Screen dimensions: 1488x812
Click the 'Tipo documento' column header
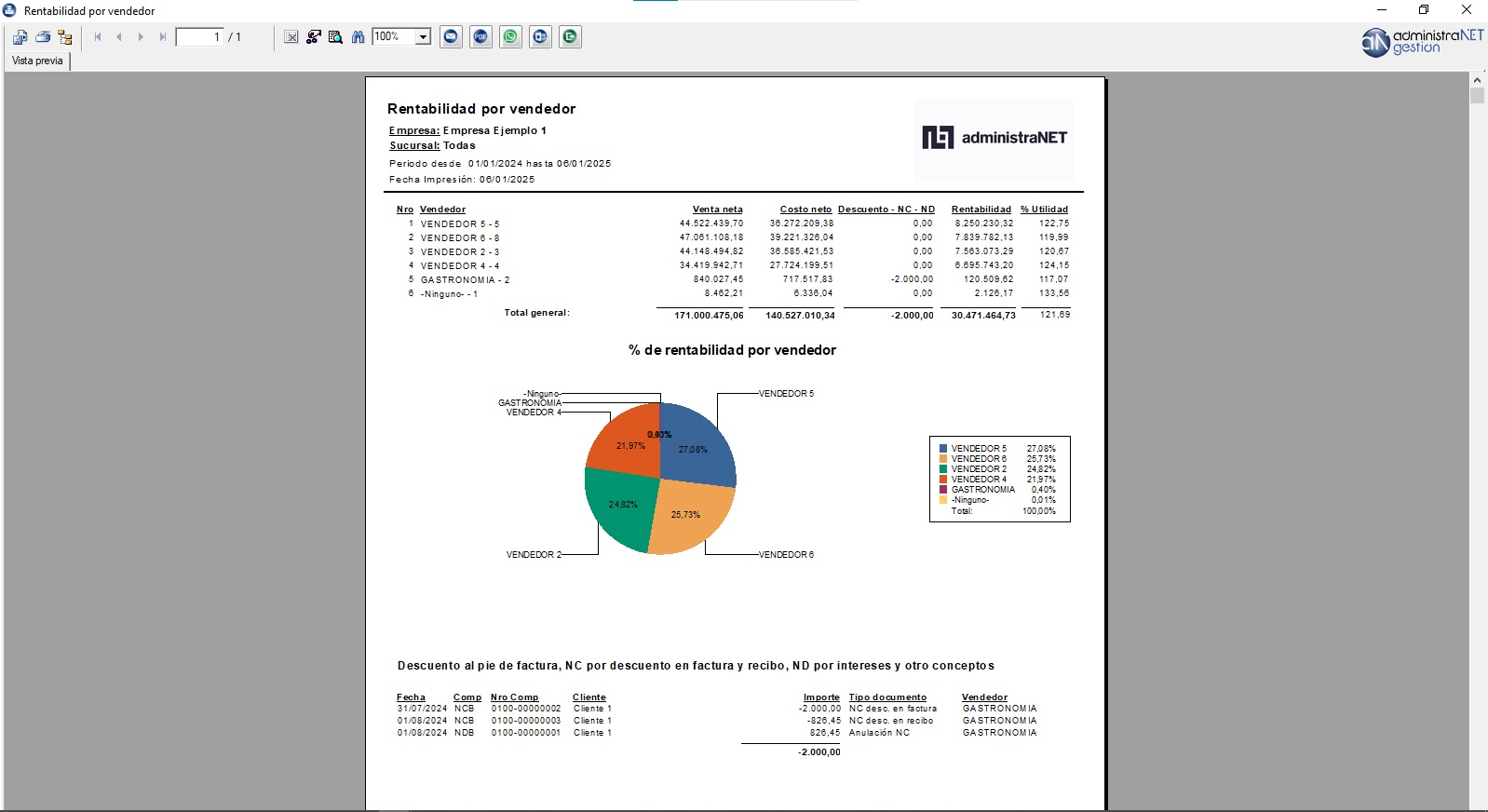pos(887,697)
